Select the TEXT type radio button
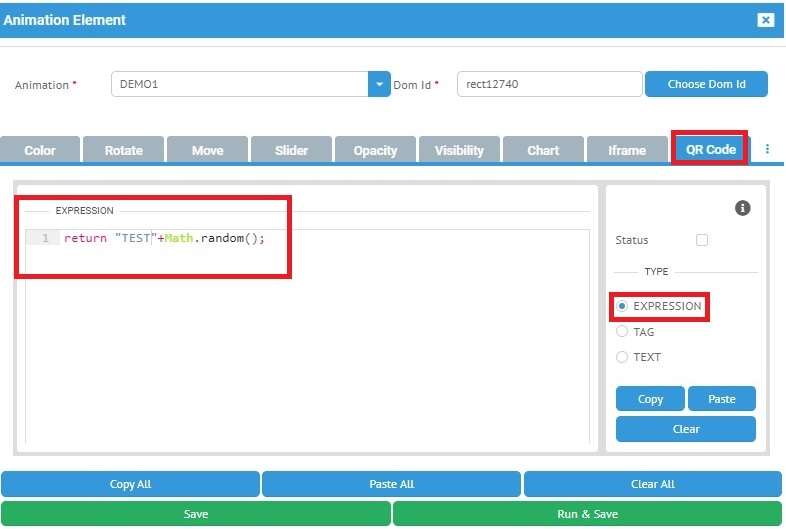 tap(622, 357)
